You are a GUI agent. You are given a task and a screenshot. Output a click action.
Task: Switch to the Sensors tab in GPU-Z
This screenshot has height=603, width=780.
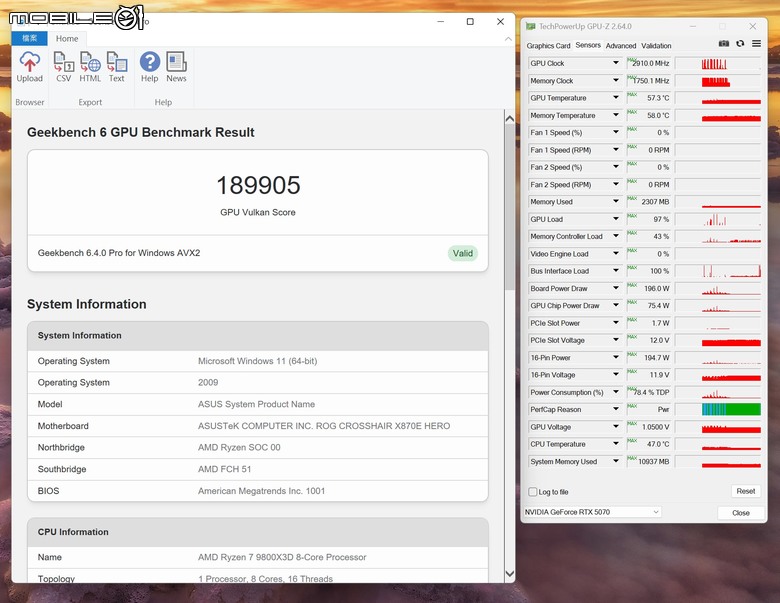tap(588, 45)
